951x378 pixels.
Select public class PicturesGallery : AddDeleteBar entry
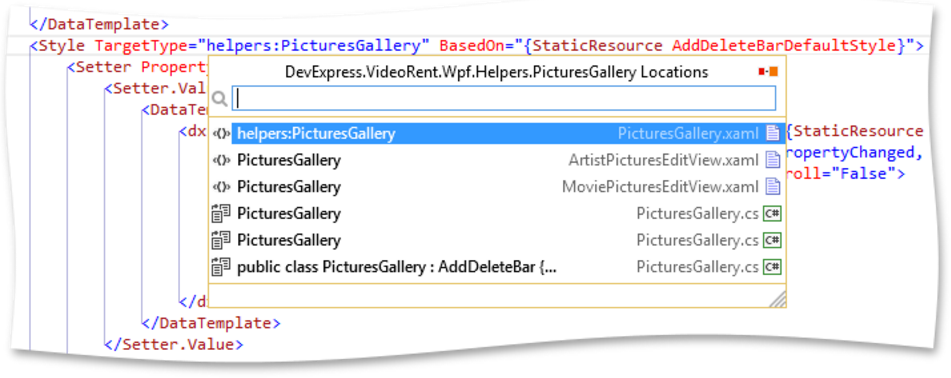[496, 266]
